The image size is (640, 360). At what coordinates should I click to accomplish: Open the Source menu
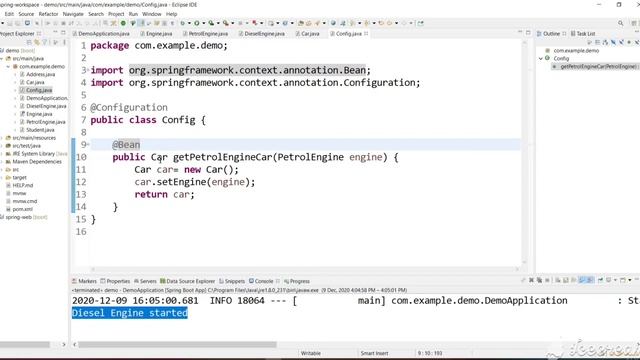coord(26,14)
